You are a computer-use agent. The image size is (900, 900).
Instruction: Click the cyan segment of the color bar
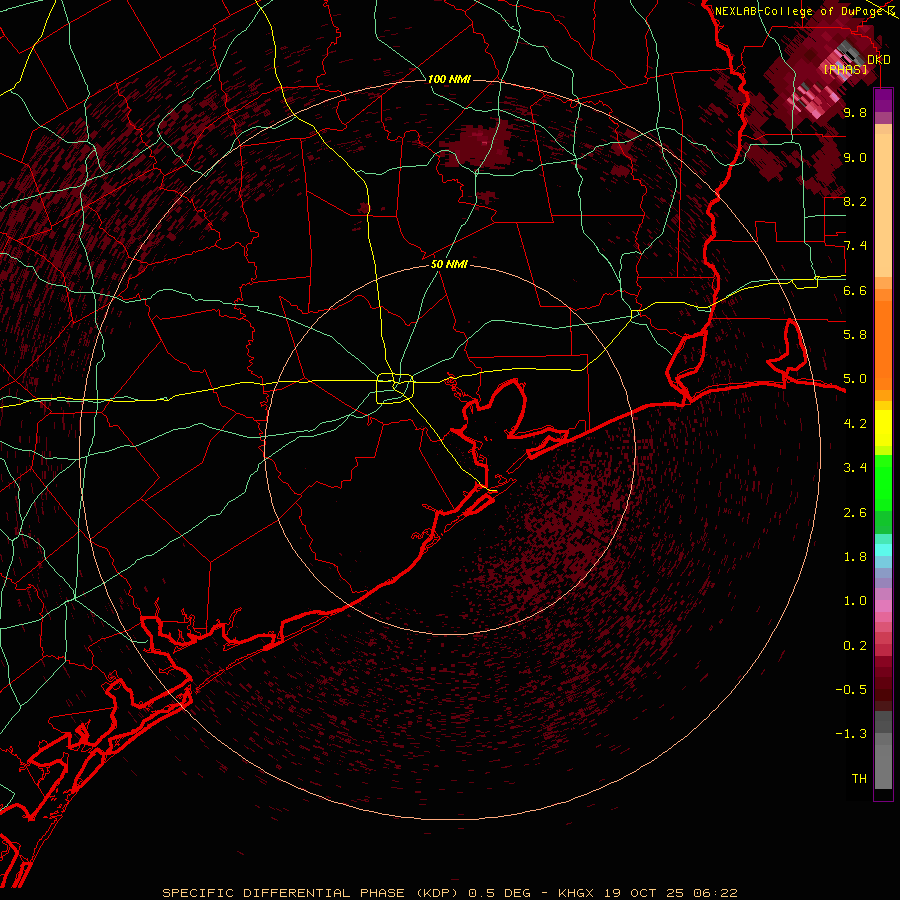tap(883, 550)
